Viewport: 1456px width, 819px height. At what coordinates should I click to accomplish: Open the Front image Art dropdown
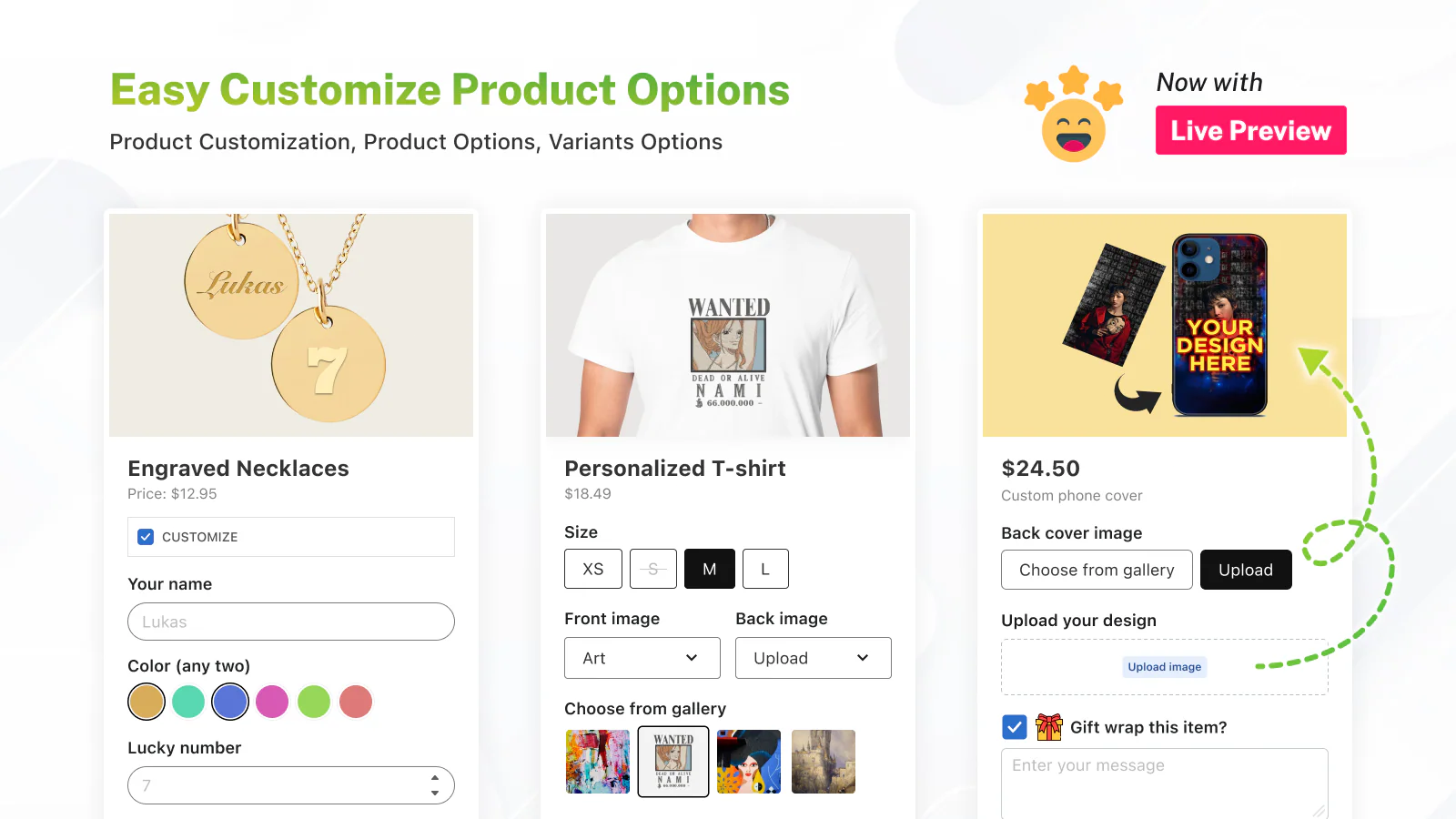click(642, 658)
